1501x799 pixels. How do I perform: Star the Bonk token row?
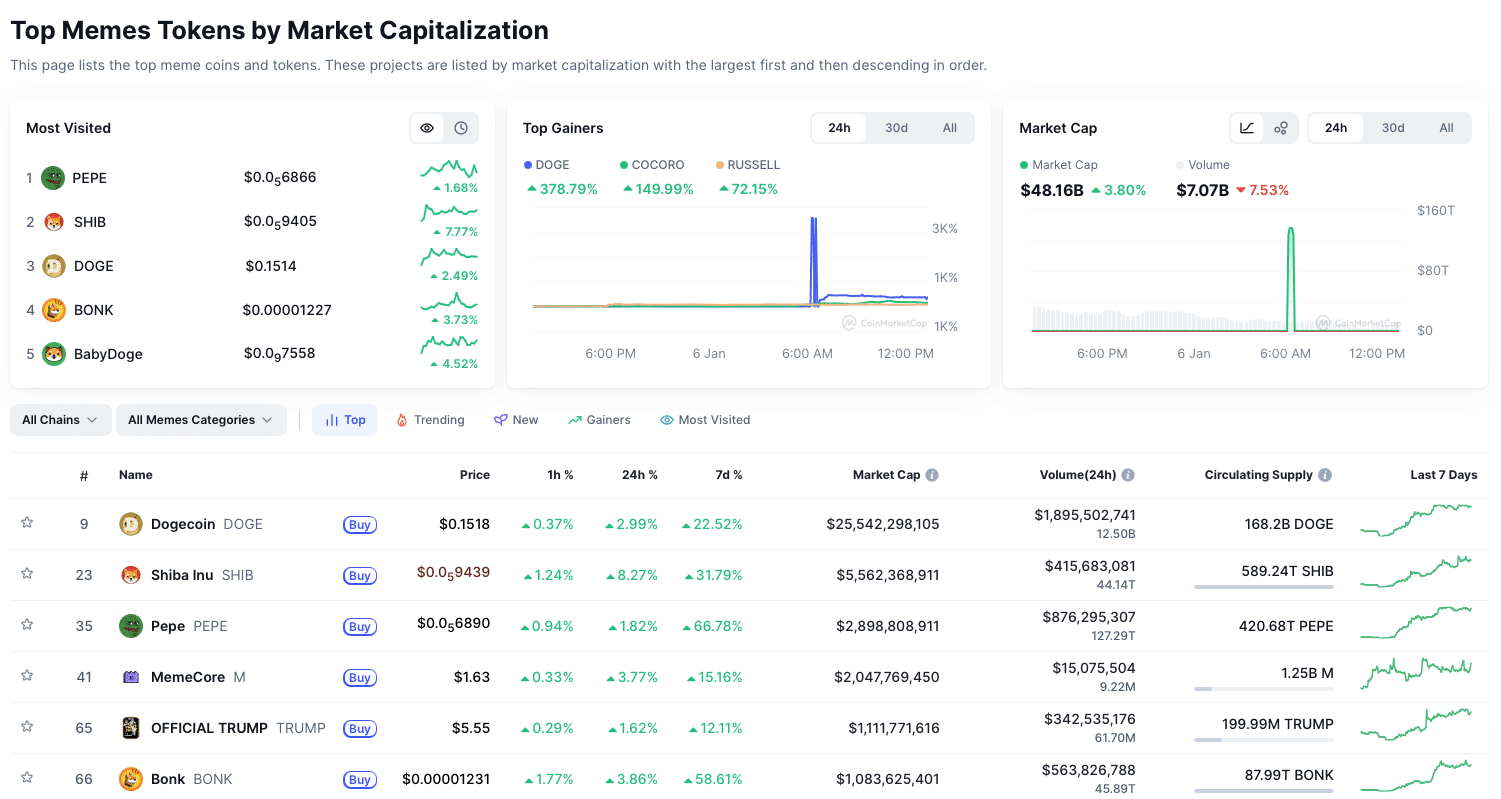pyautogui.click(x=27, y=777)
